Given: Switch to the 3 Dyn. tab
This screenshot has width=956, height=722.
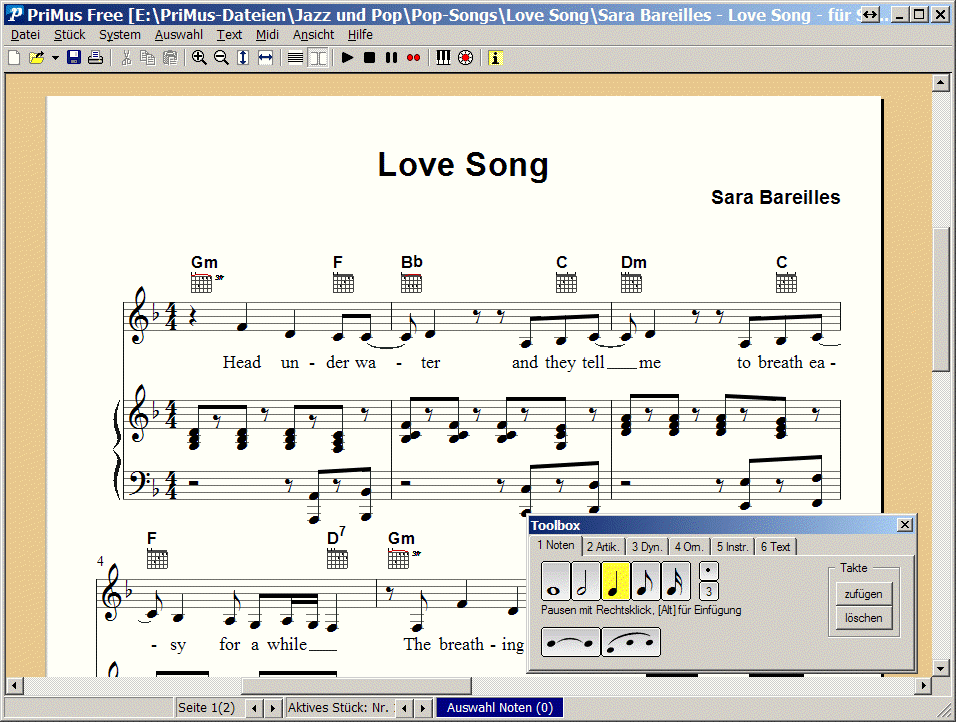Looking at the screenshot, I should click(647, 545).
